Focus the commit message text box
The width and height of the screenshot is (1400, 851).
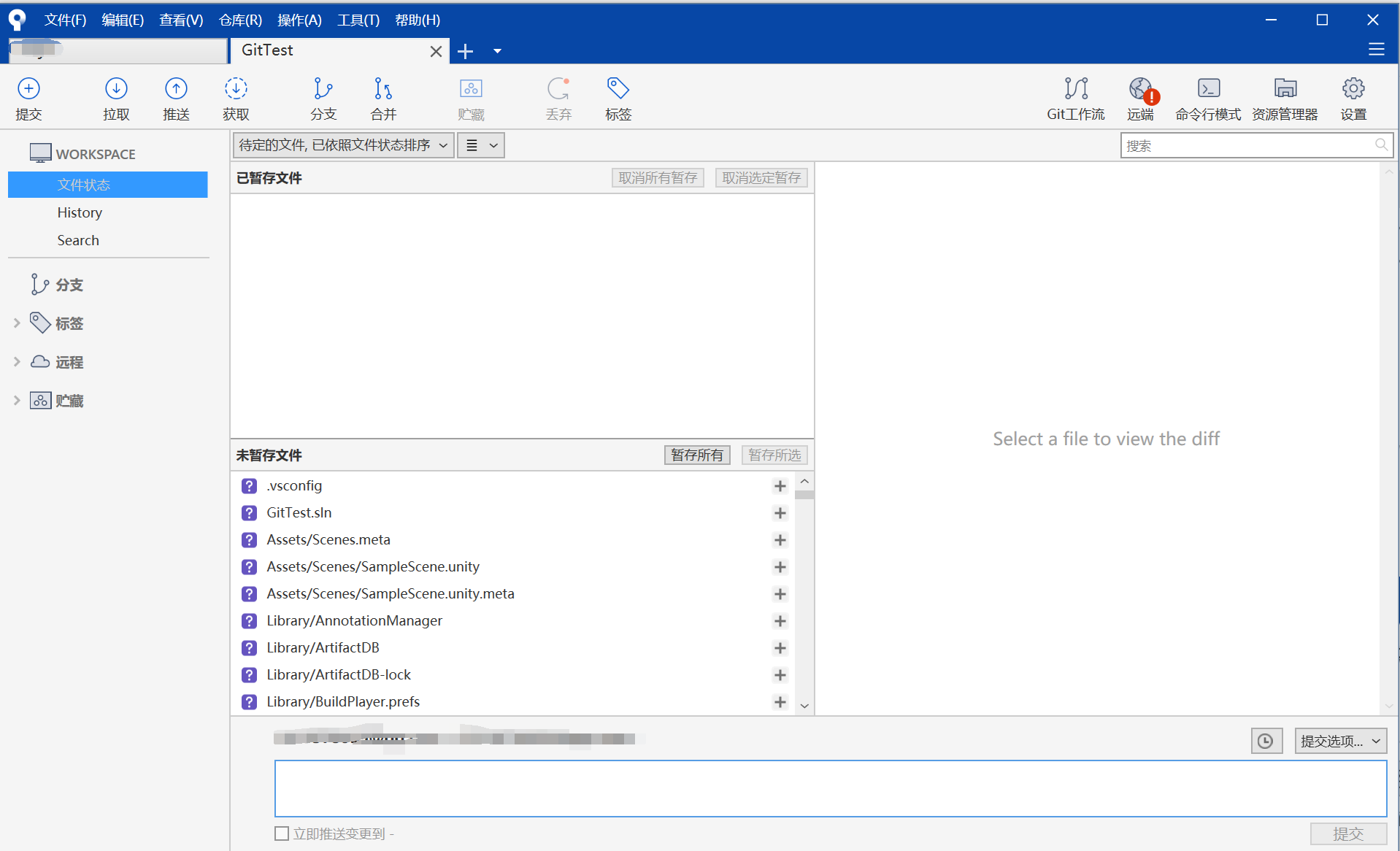tap(830, 788)
